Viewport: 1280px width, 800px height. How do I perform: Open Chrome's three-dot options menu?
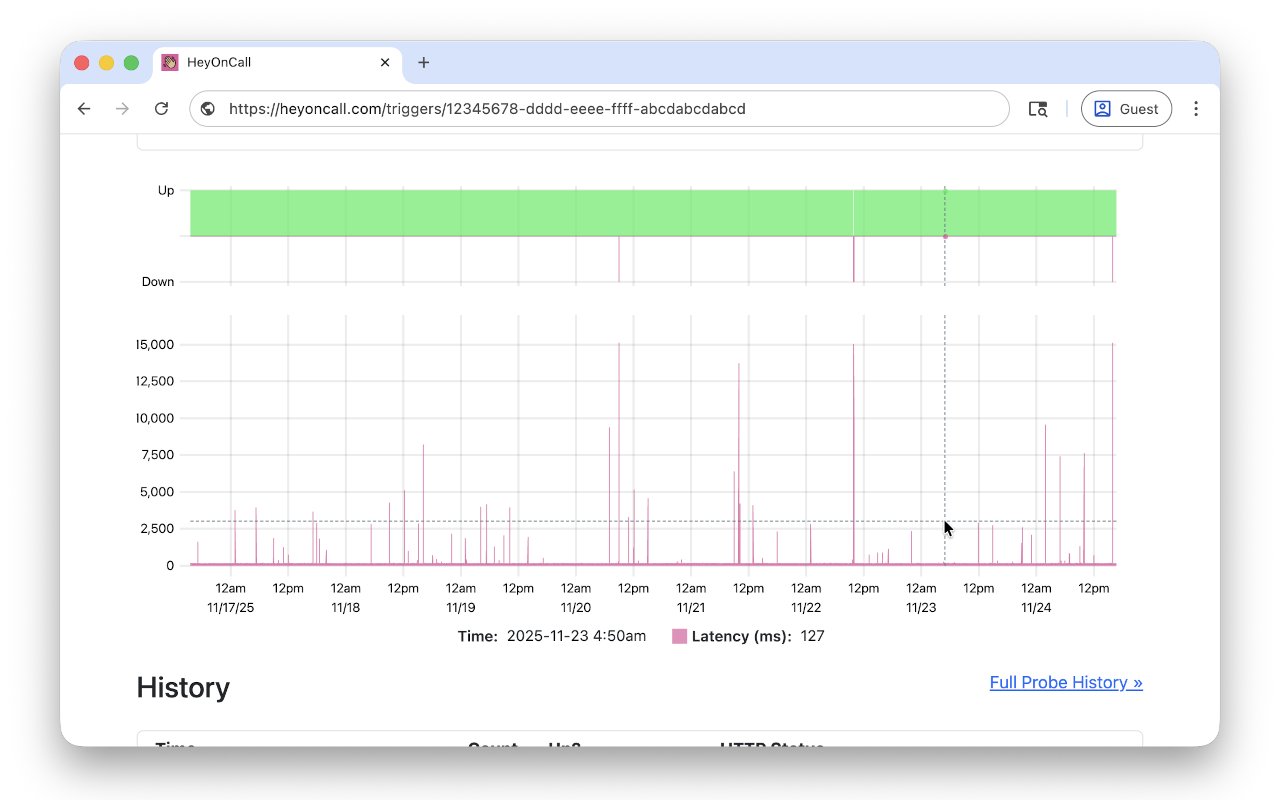[1196, 108]
